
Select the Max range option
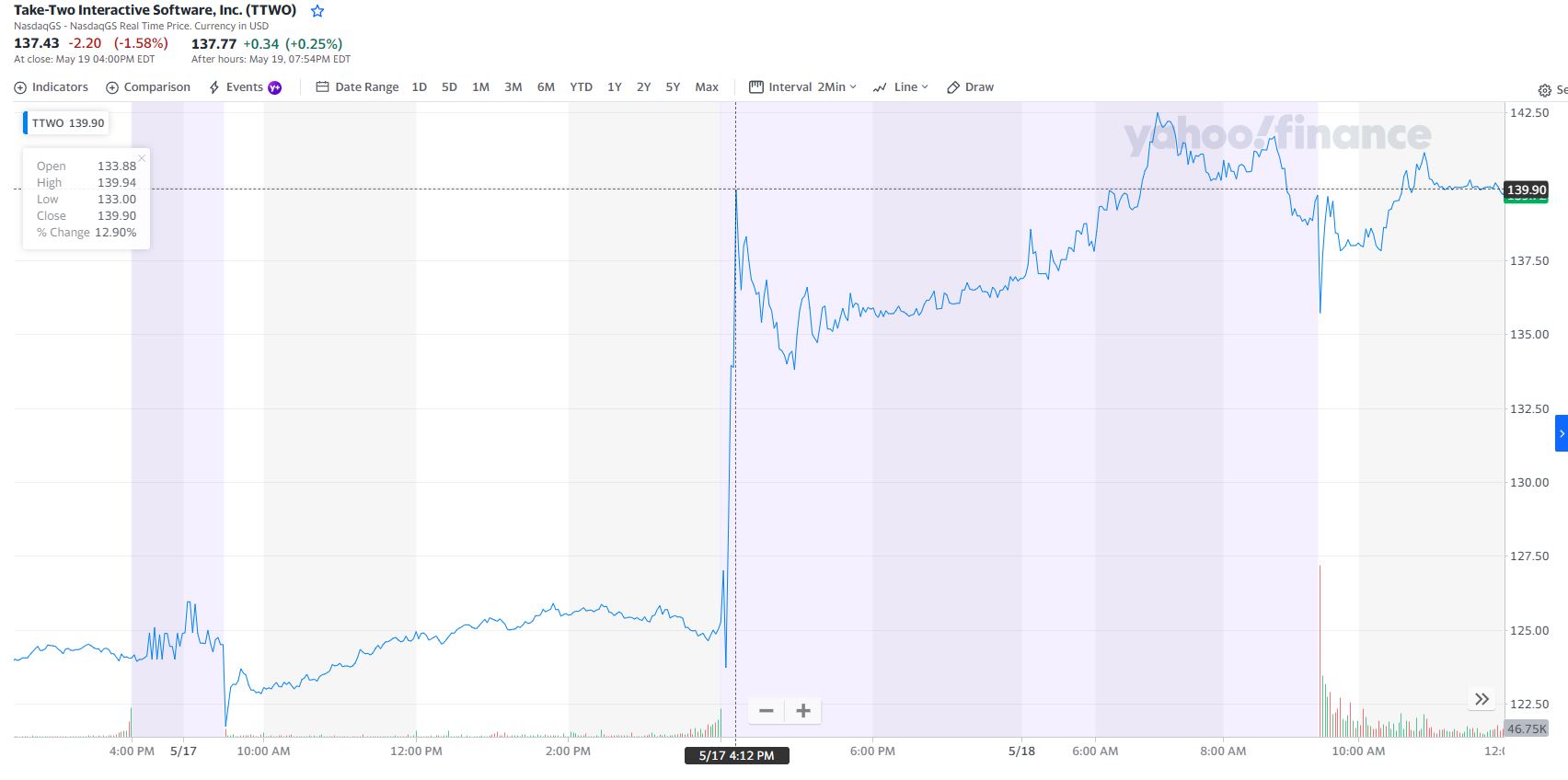[x=707, y=87]
